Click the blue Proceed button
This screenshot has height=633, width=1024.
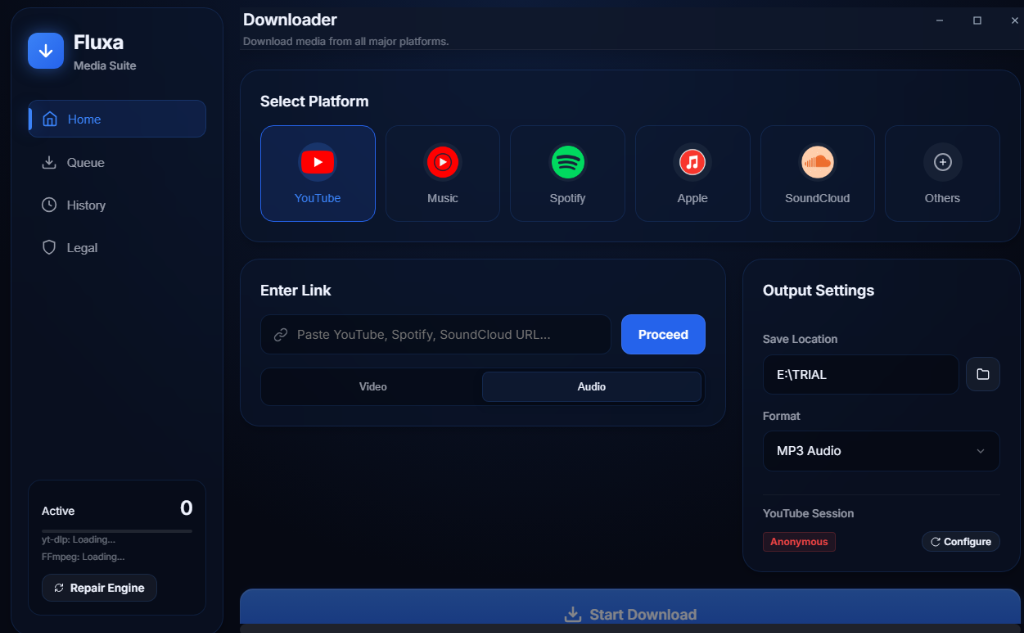[663, 334]
